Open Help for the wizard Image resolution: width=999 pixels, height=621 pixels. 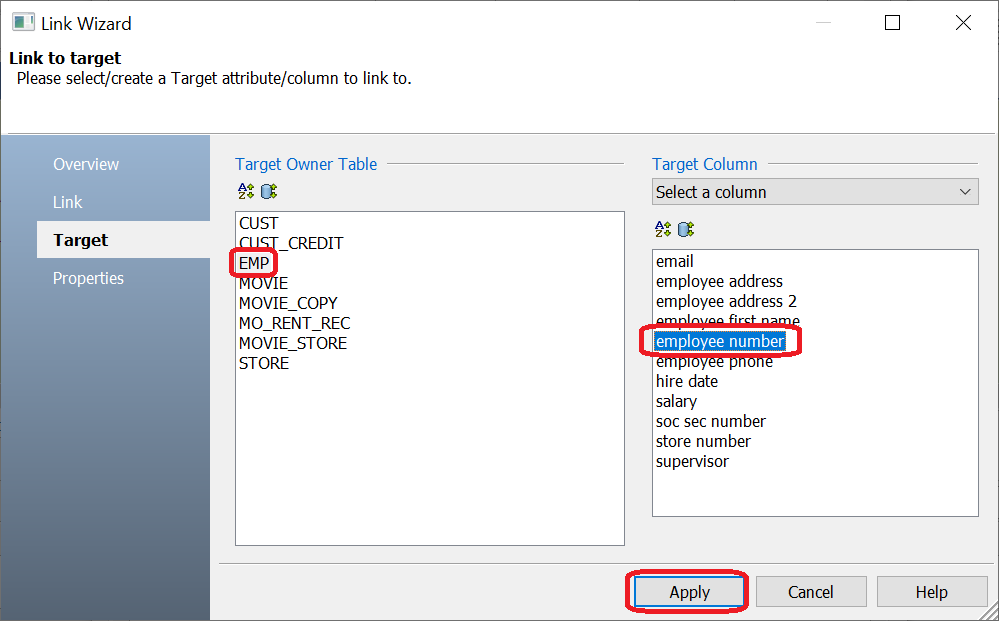pos(931,592)
